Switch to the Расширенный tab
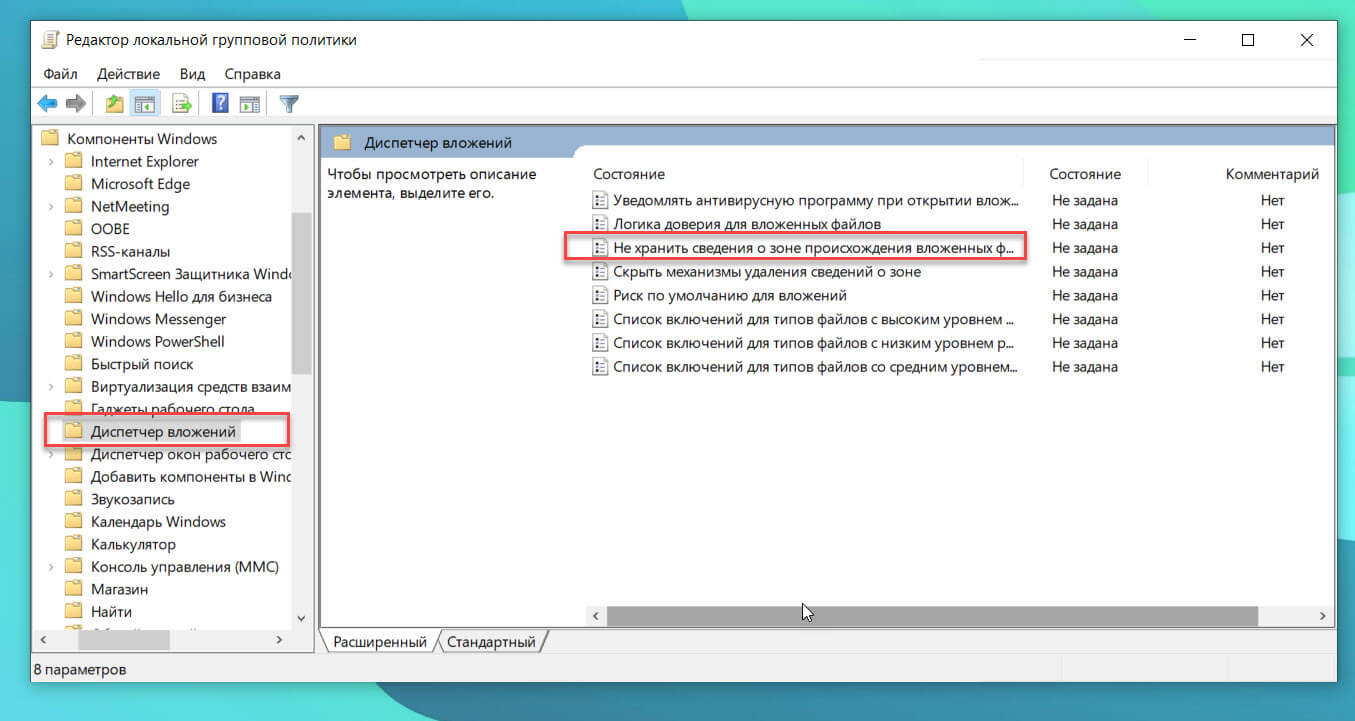Screen dimensions: 1355x721 pyautogui.click(x=380, y=642)
